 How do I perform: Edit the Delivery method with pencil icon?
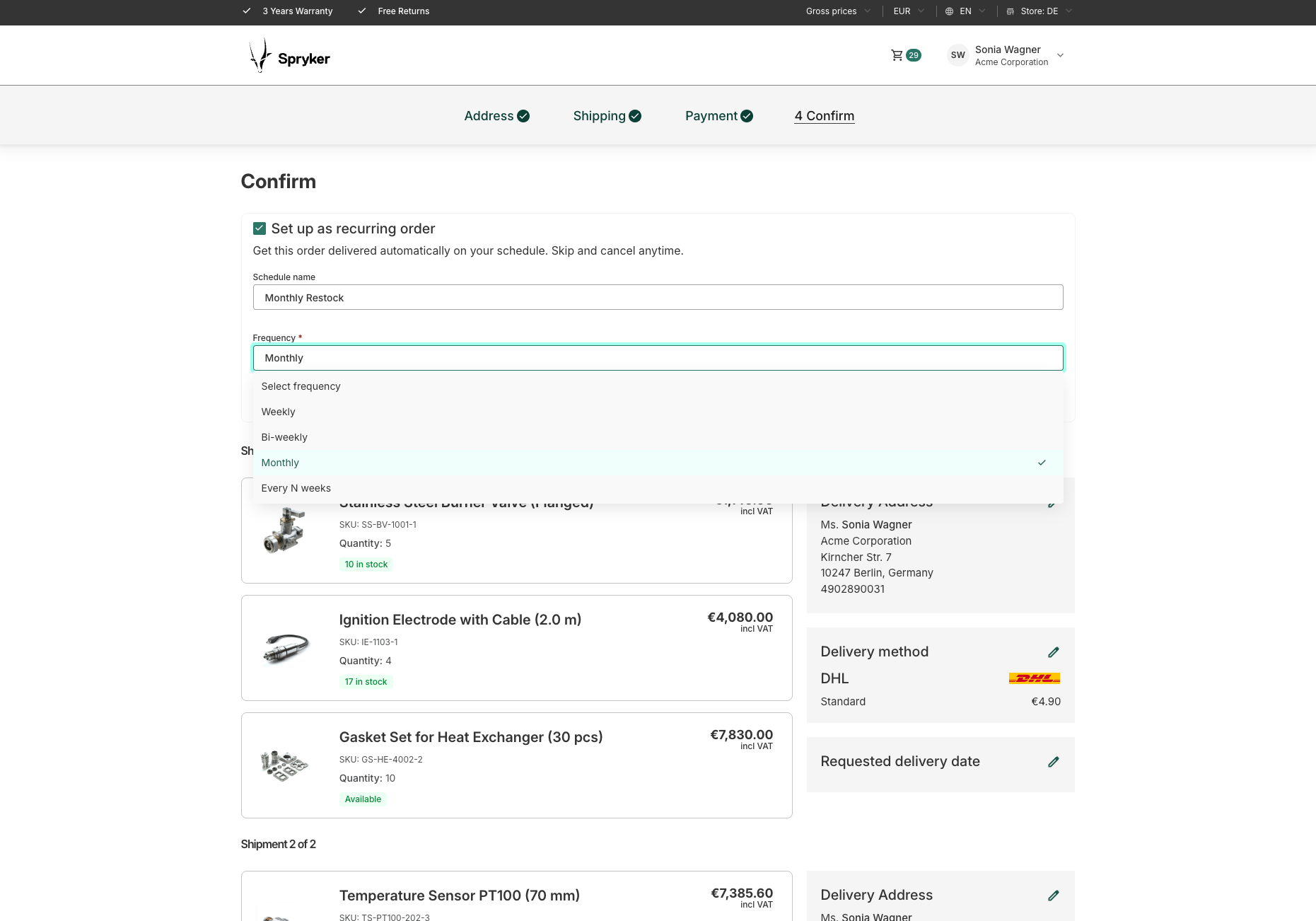coord(1053,652)
